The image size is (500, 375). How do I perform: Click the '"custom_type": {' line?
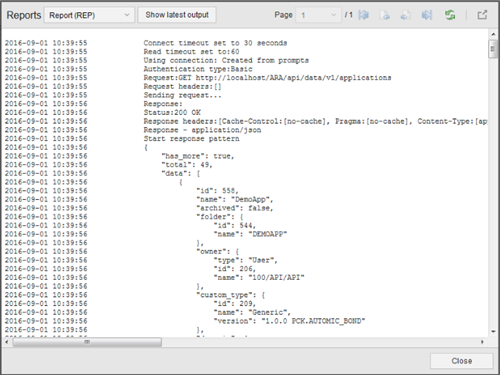(x=231, y=295)
